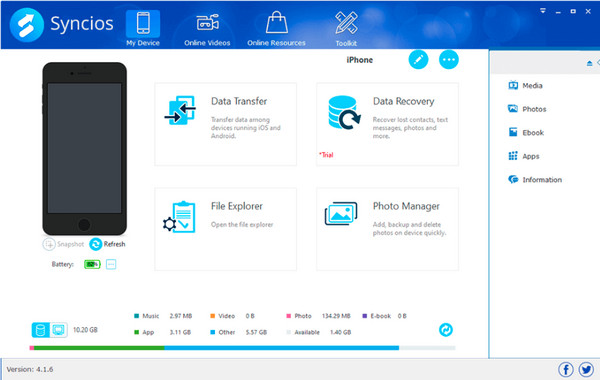Show battery details button next to Battery
This screenshot has width=600, height=380.
tap(111, 264)
